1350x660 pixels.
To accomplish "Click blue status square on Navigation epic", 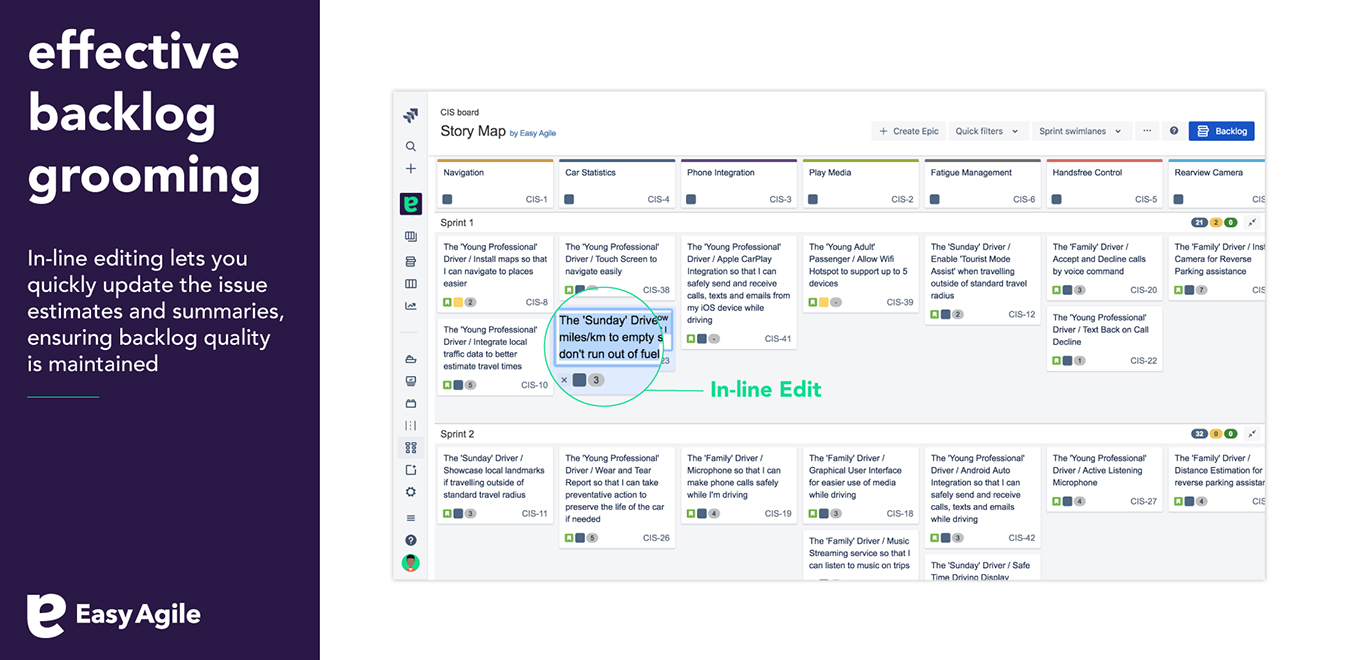I will point(448,199).
